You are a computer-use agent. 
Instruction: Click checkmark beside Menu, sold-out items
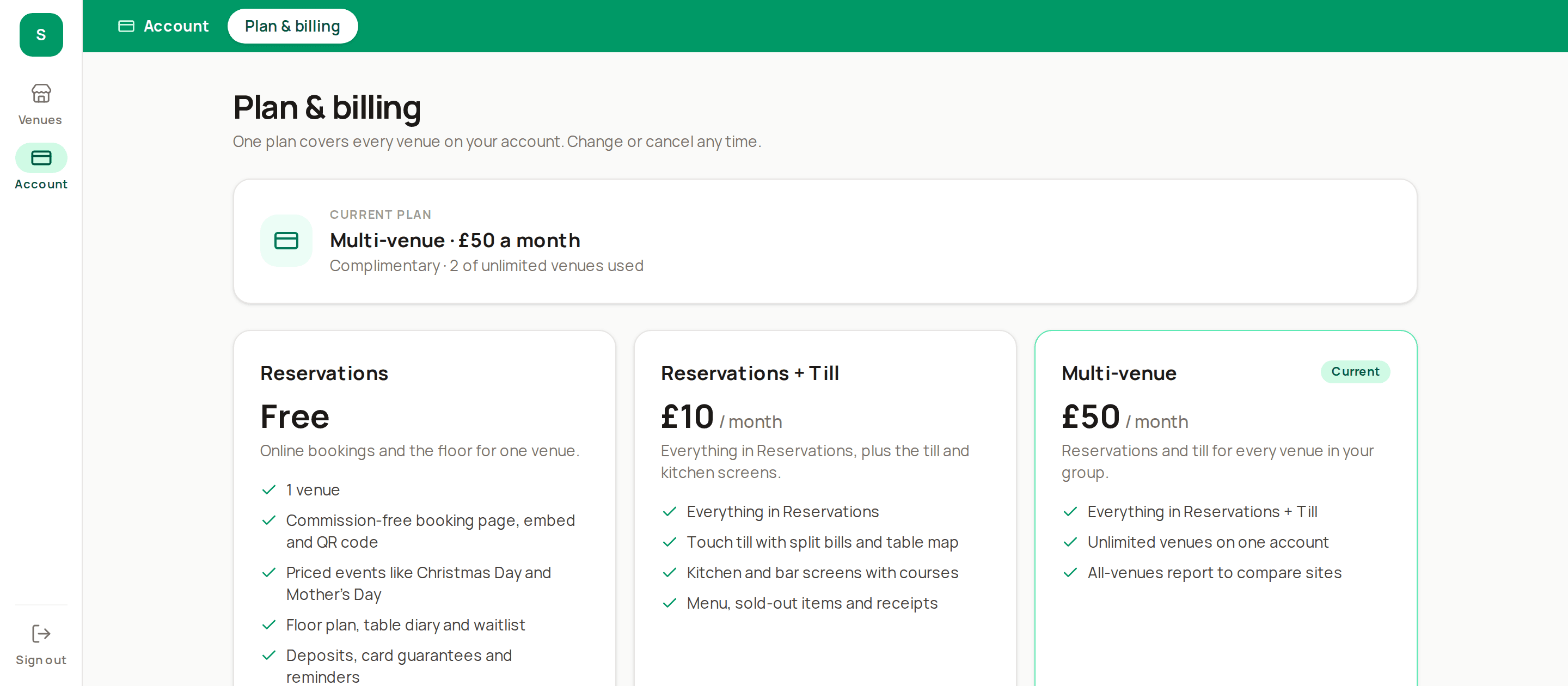pos(670,603)
